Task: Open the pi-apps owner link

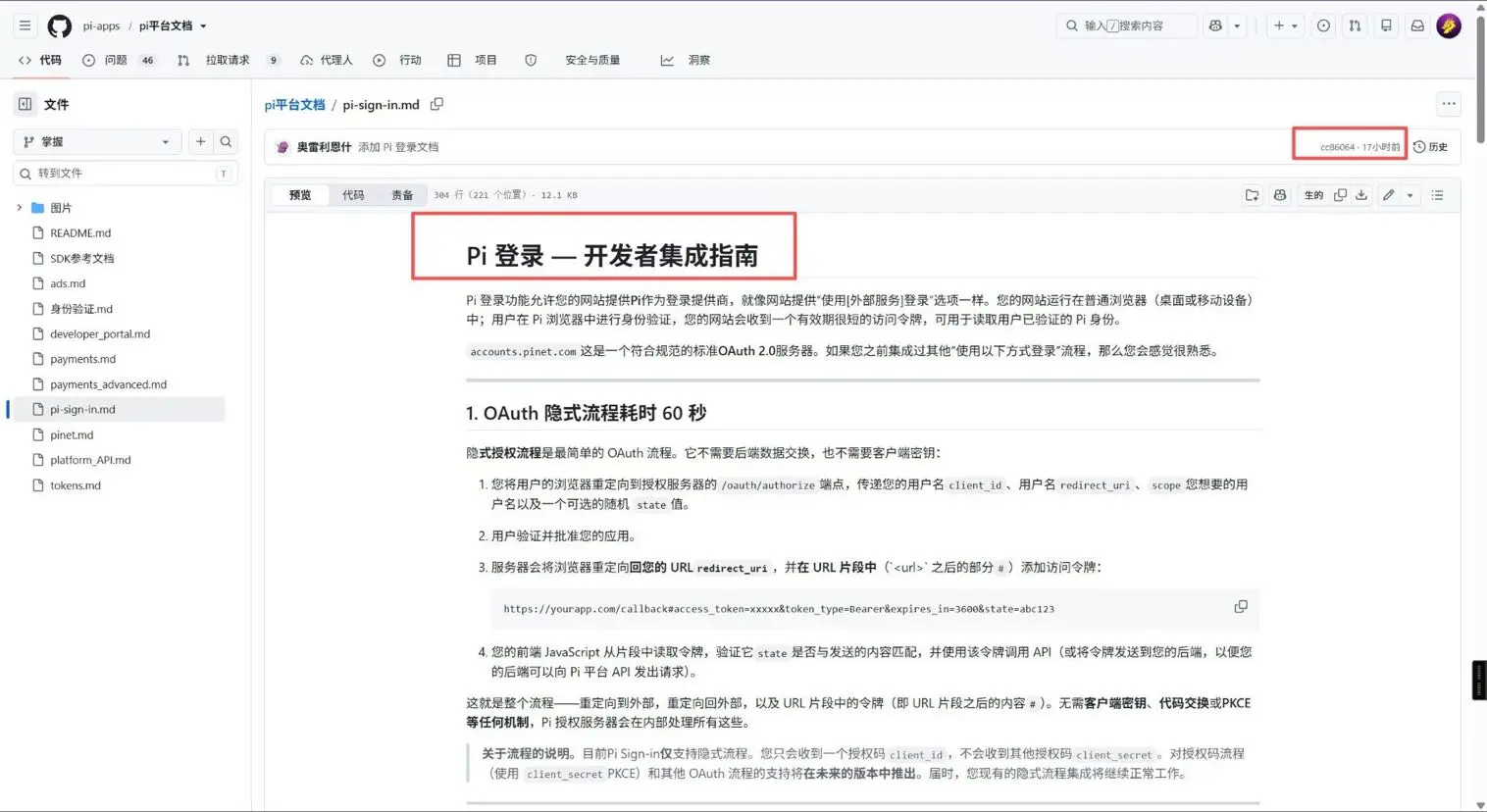Action: [101, 26]
